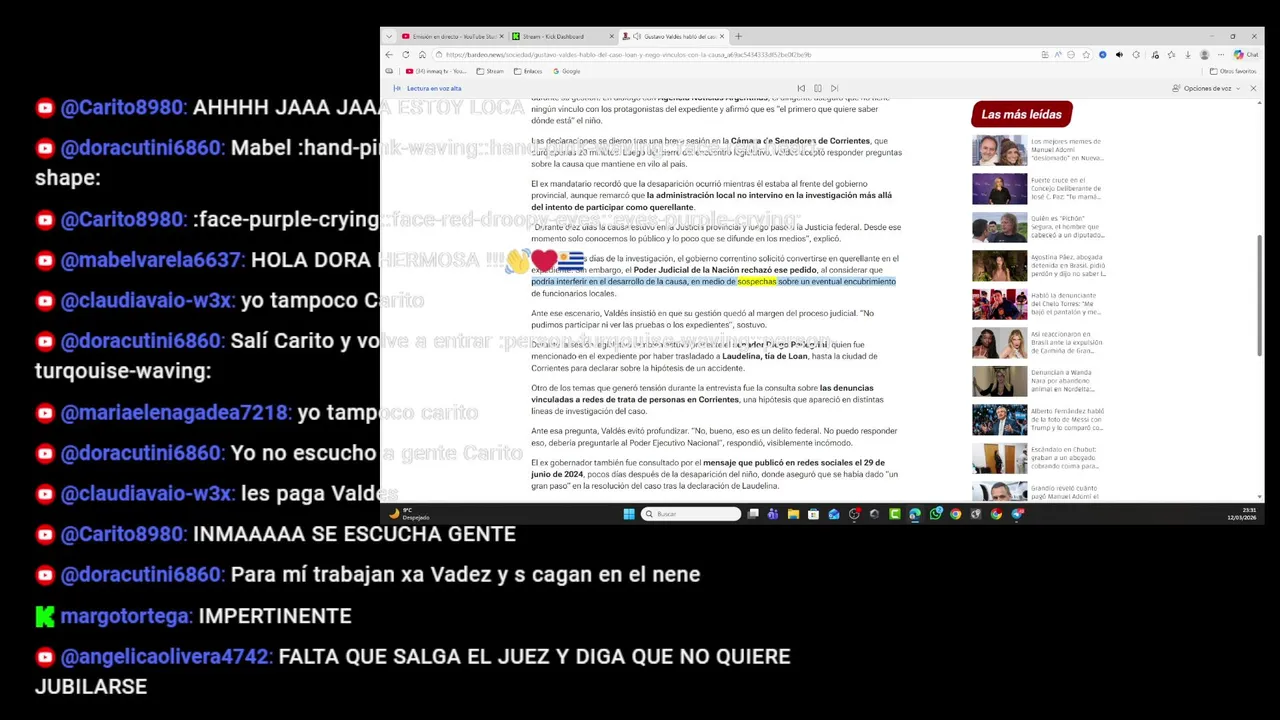Expand the Otros favoritos folder

click(1233, 71)
